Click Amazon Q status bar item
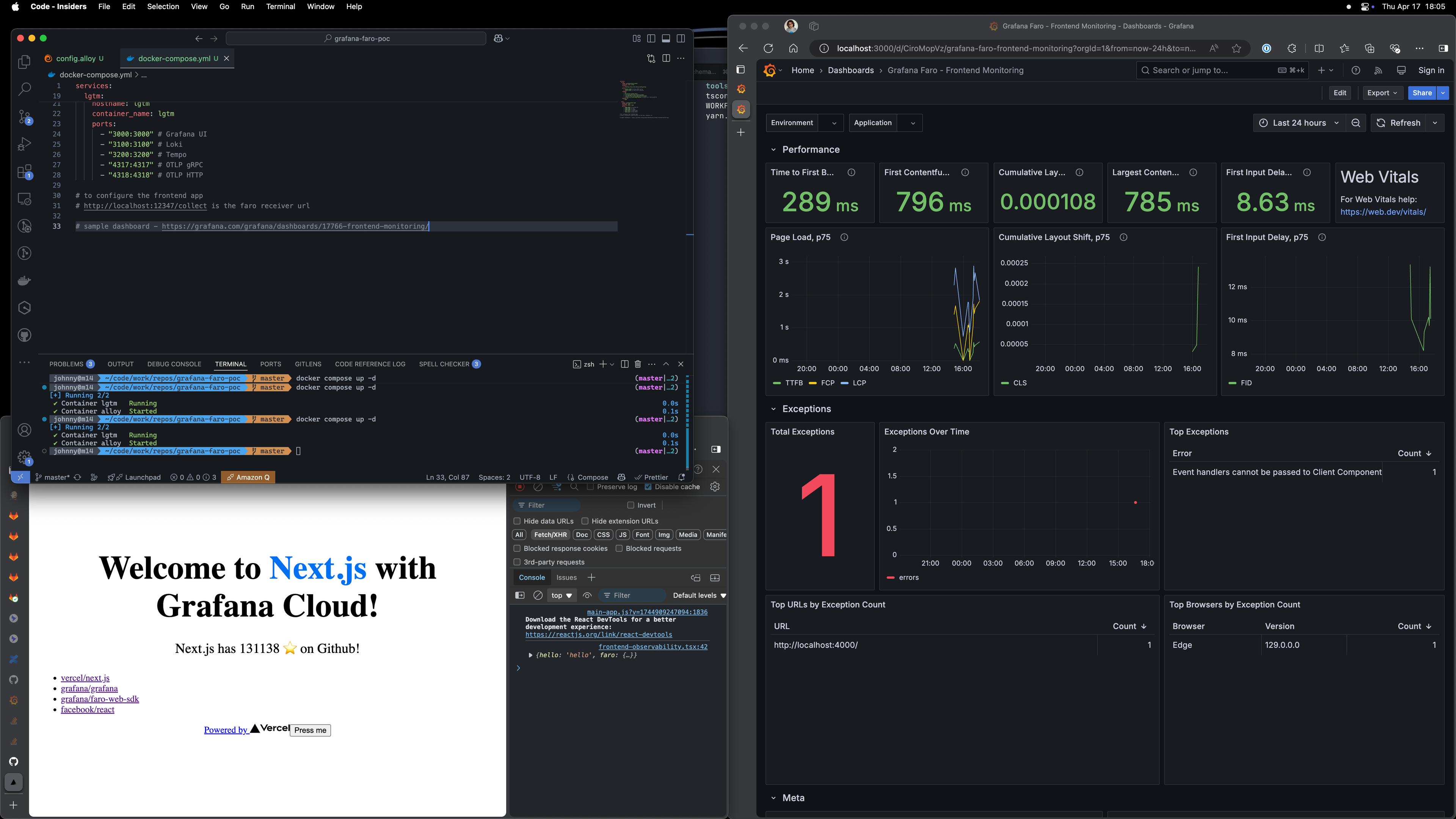Viewport: 1456px width, 819px height. click(x=248, y=477)
